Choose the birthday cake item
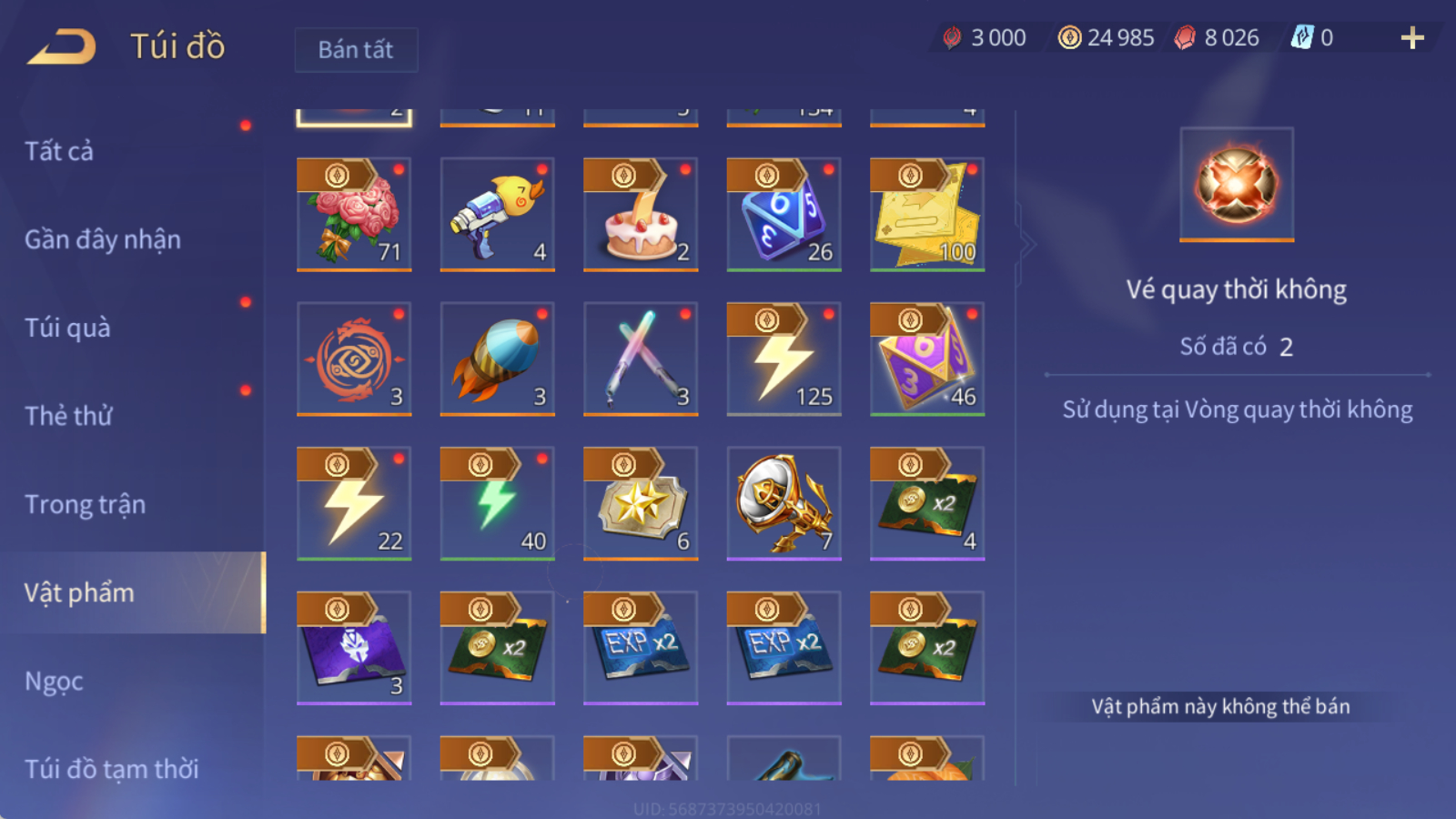 (x=641, y=215)
